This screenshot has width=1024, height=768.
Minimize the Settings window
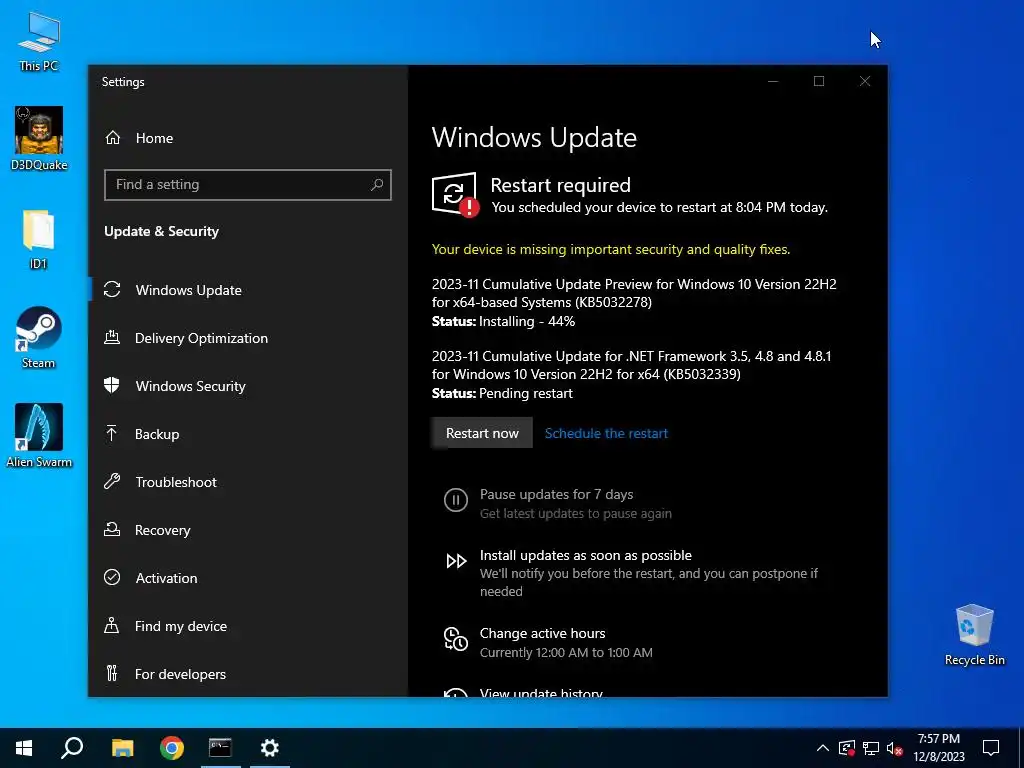click(773, 81)
